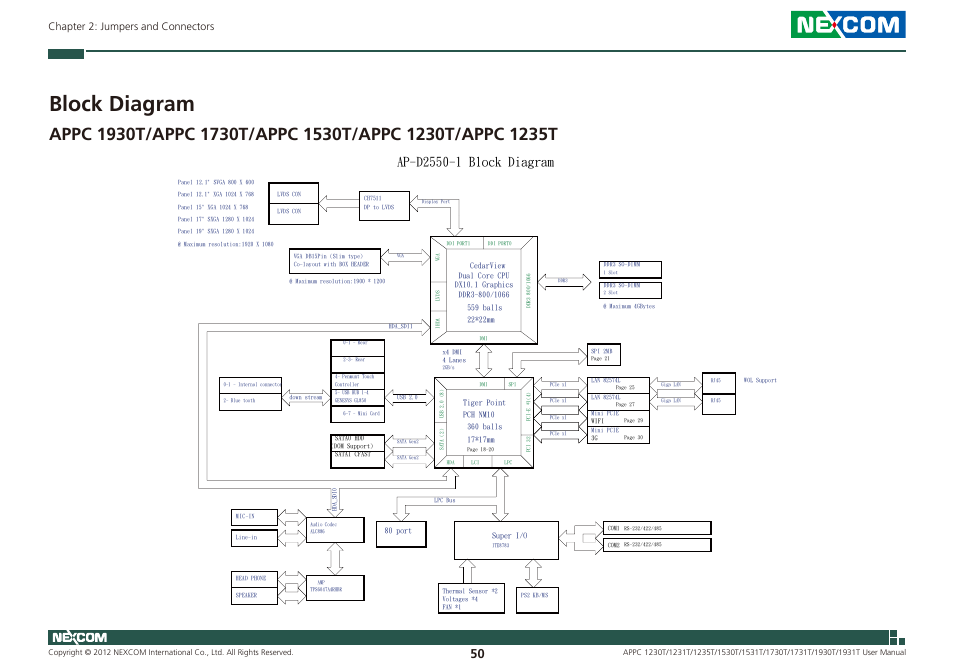Image resolution: width=954 pixels, height=672 pixels.
Task: Click the green squares icon at footer right
Action: [x=897, y=637]
